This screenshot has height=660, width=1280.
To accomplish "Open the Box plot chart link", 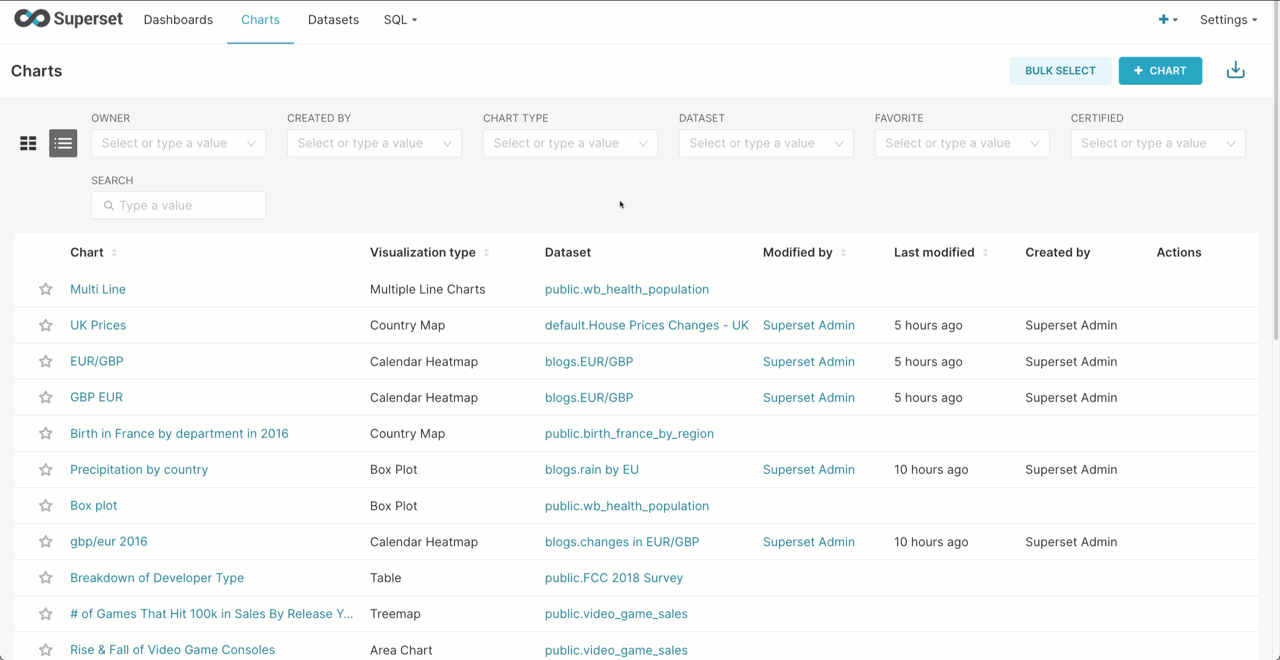I will 94,506.
